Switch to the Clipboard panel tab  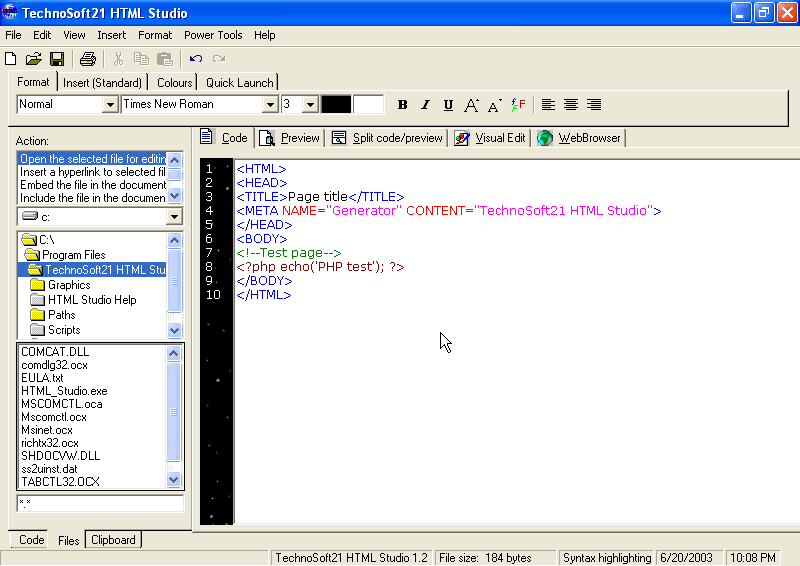point(113,540)
